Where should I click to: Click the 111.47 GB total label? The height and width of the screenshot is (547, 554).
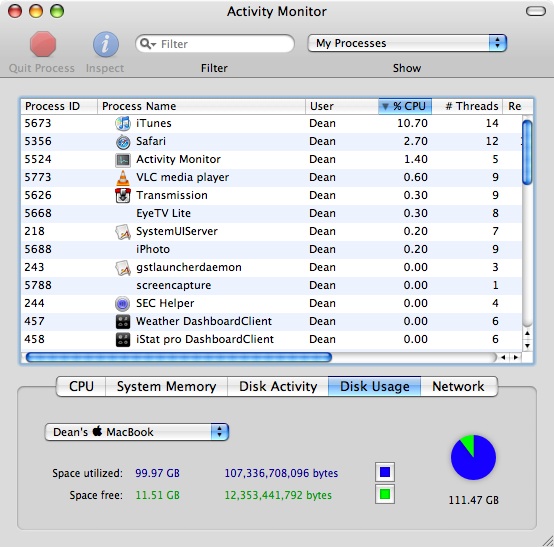(x=473, y=500)
